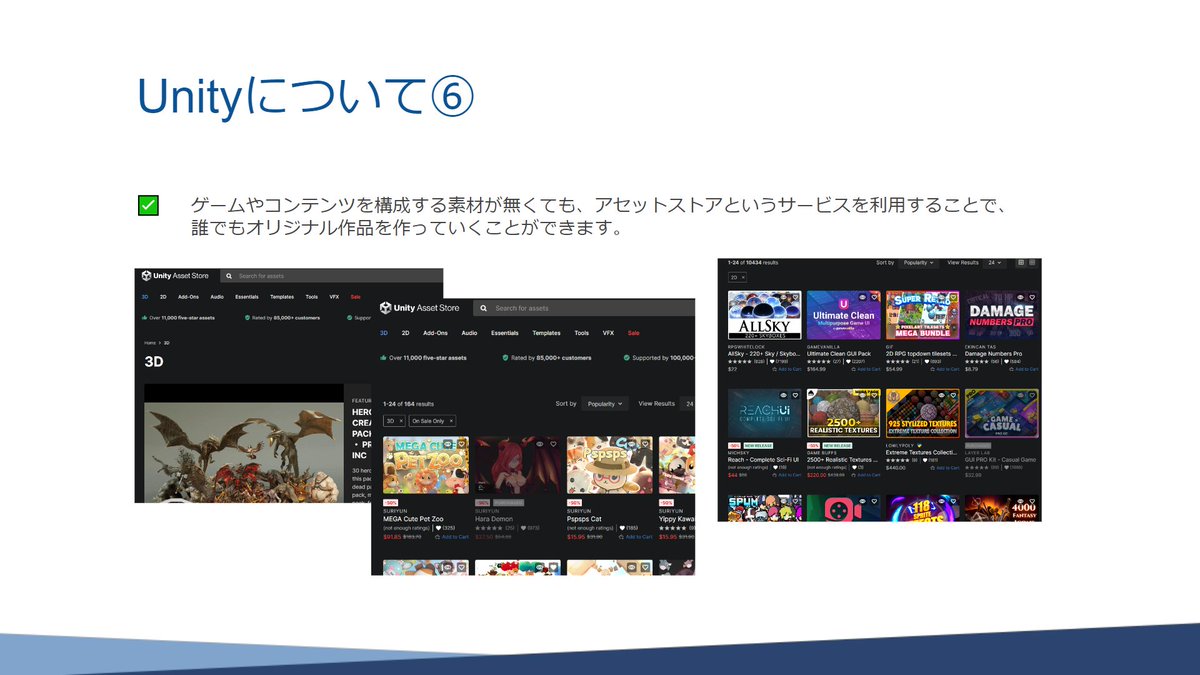Open the Popularity sort dropdown in the right screenshot
This screenshot has width=1200, height=675.
tap(917, 263)
